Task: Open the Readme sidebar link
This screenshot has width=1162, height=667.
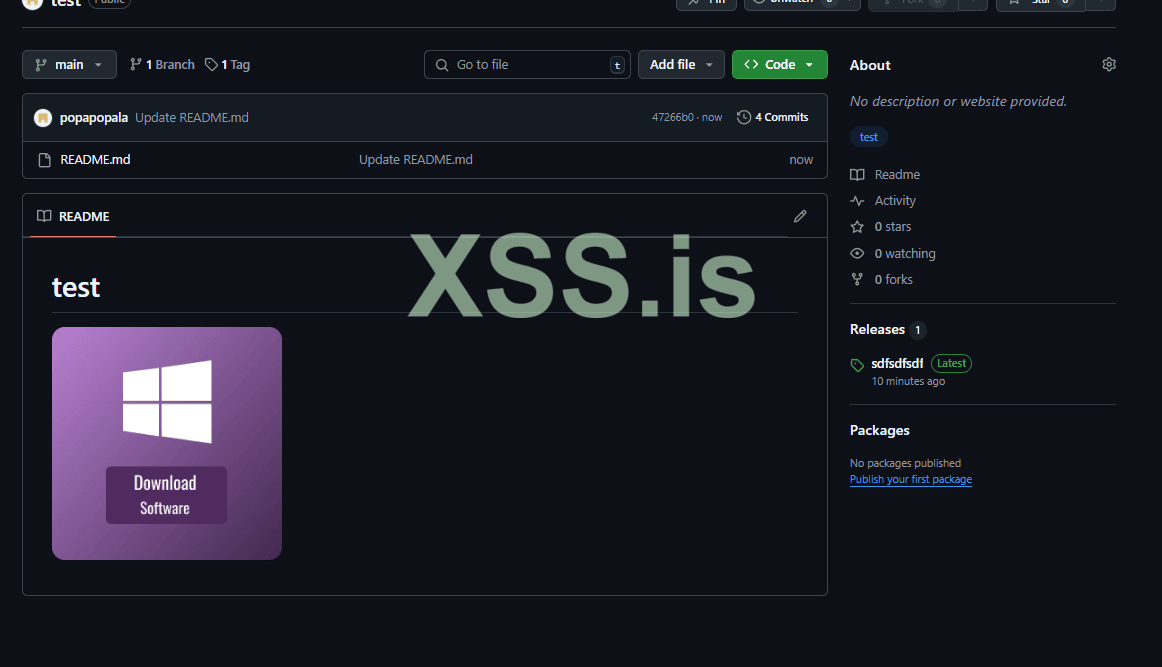Action: click(897, 175)
